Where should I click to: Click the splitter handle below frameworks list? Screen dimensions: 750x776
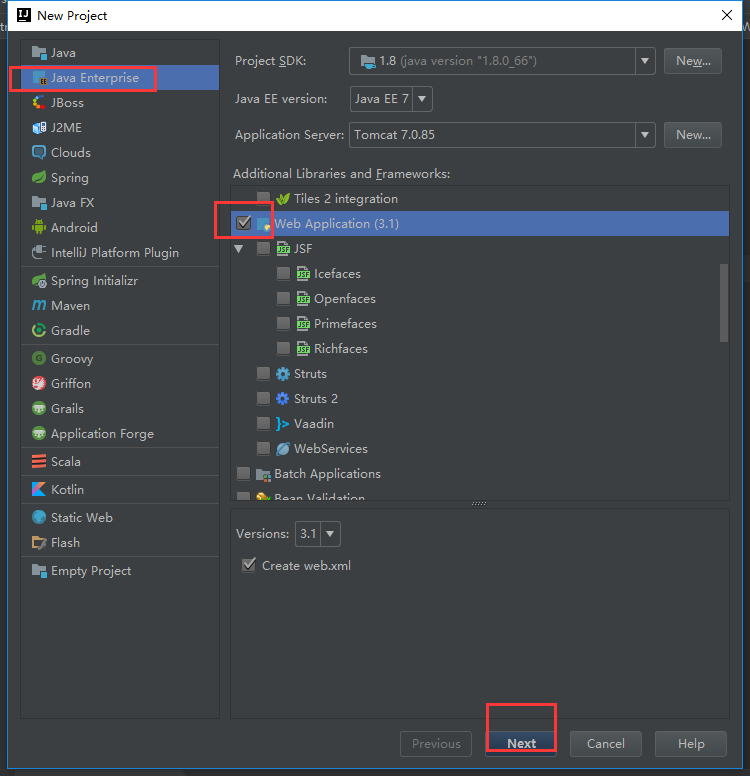click(x=479, y=504)
